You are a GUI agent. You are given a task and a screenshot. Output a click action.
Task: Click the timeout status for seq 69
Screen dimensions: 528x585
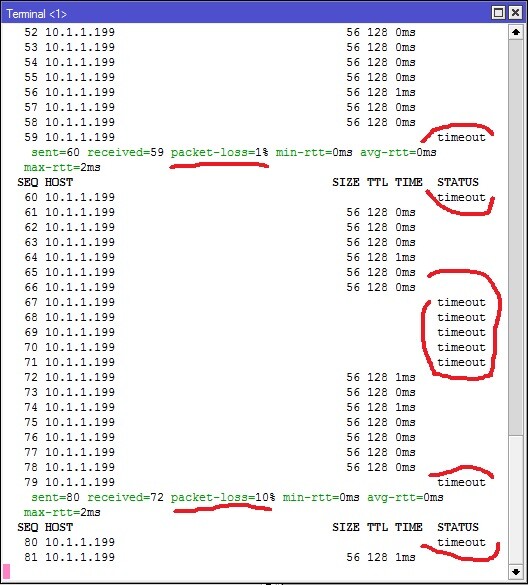coord(461,332)
